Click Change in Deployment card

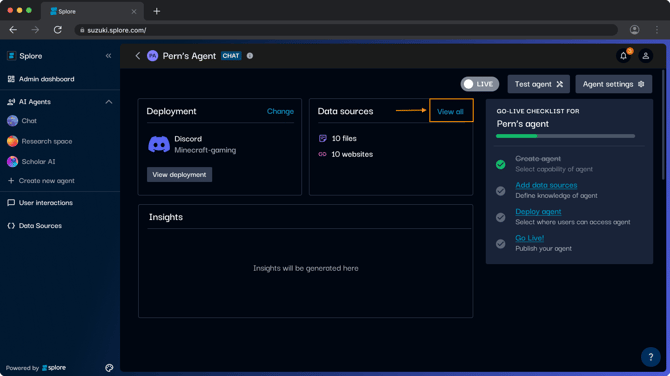click(x=280, y=111)
